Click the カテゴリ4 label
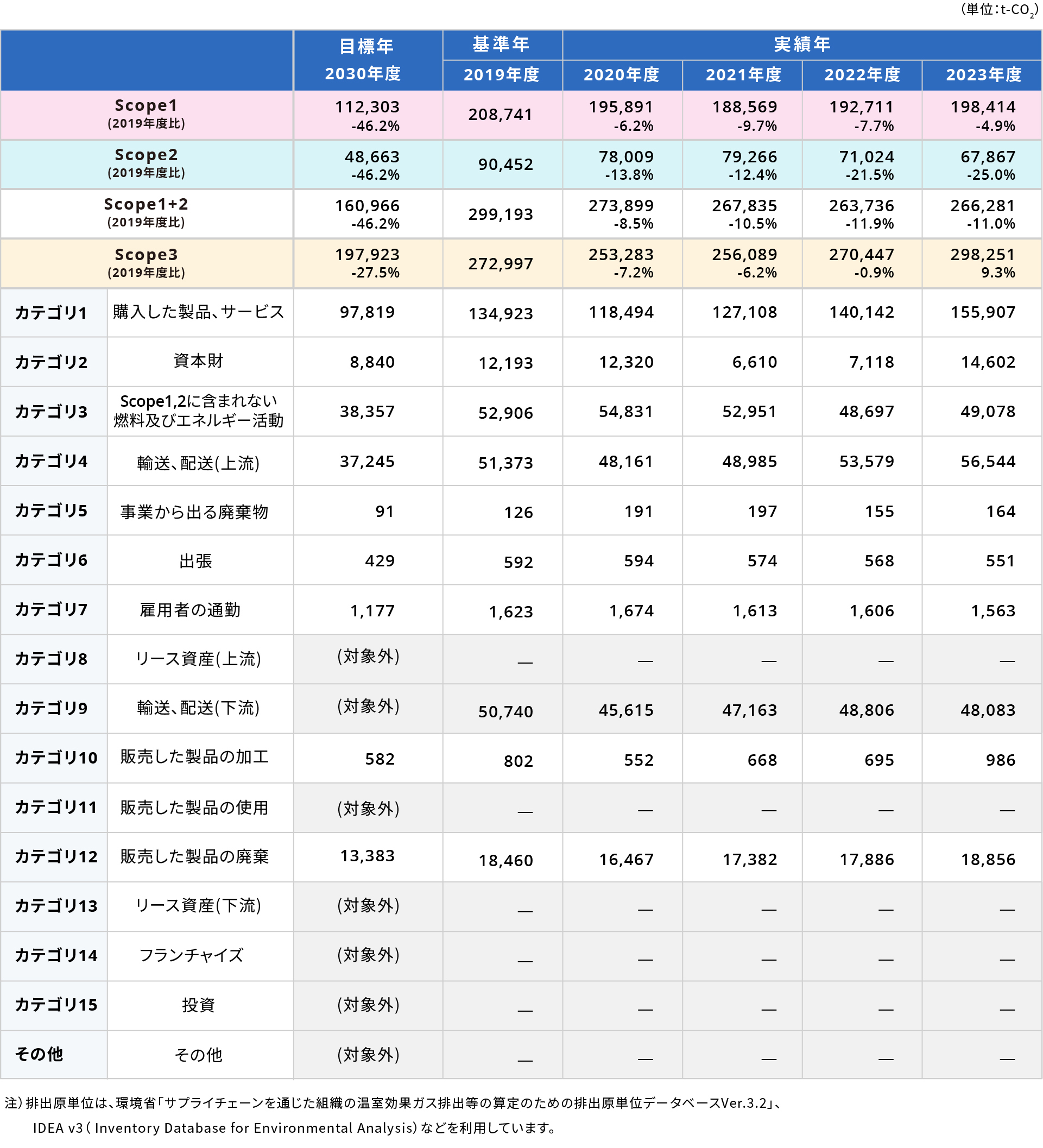The image size is (1043, 1148). pyautogui.click(x=51, y=462)
